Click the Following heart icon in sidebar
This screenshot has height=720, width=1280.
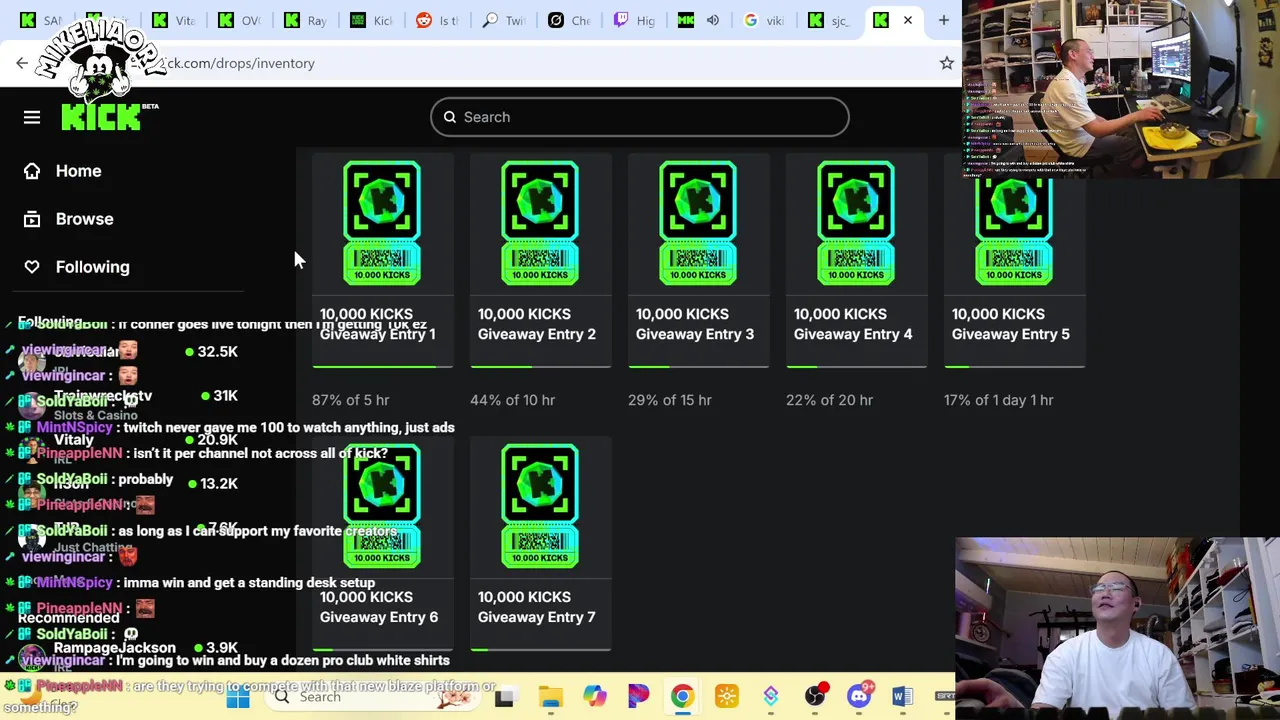tap(32, 267)
